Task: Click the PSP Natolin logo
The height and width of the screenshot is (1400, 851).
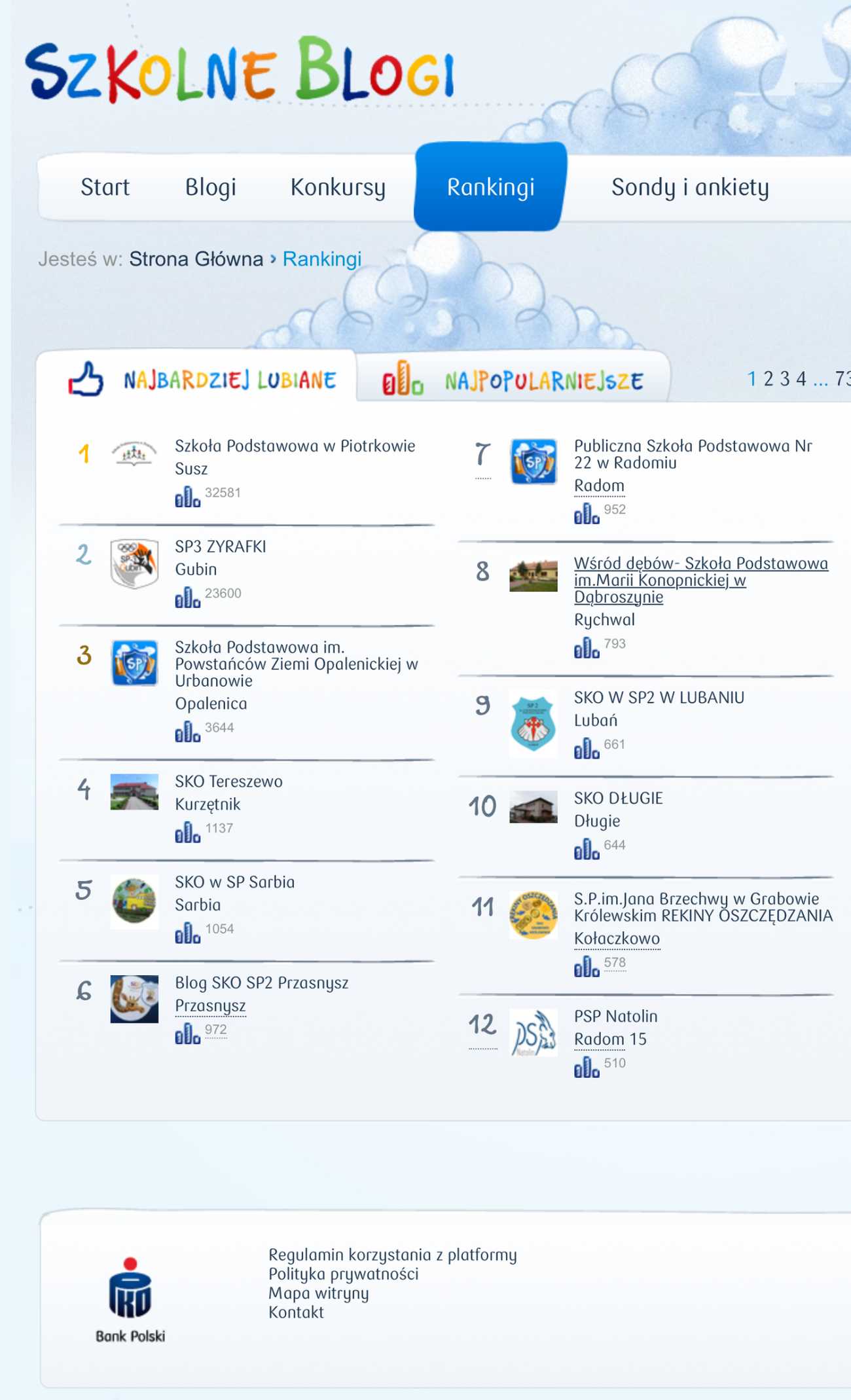Action: (533, 1032)
